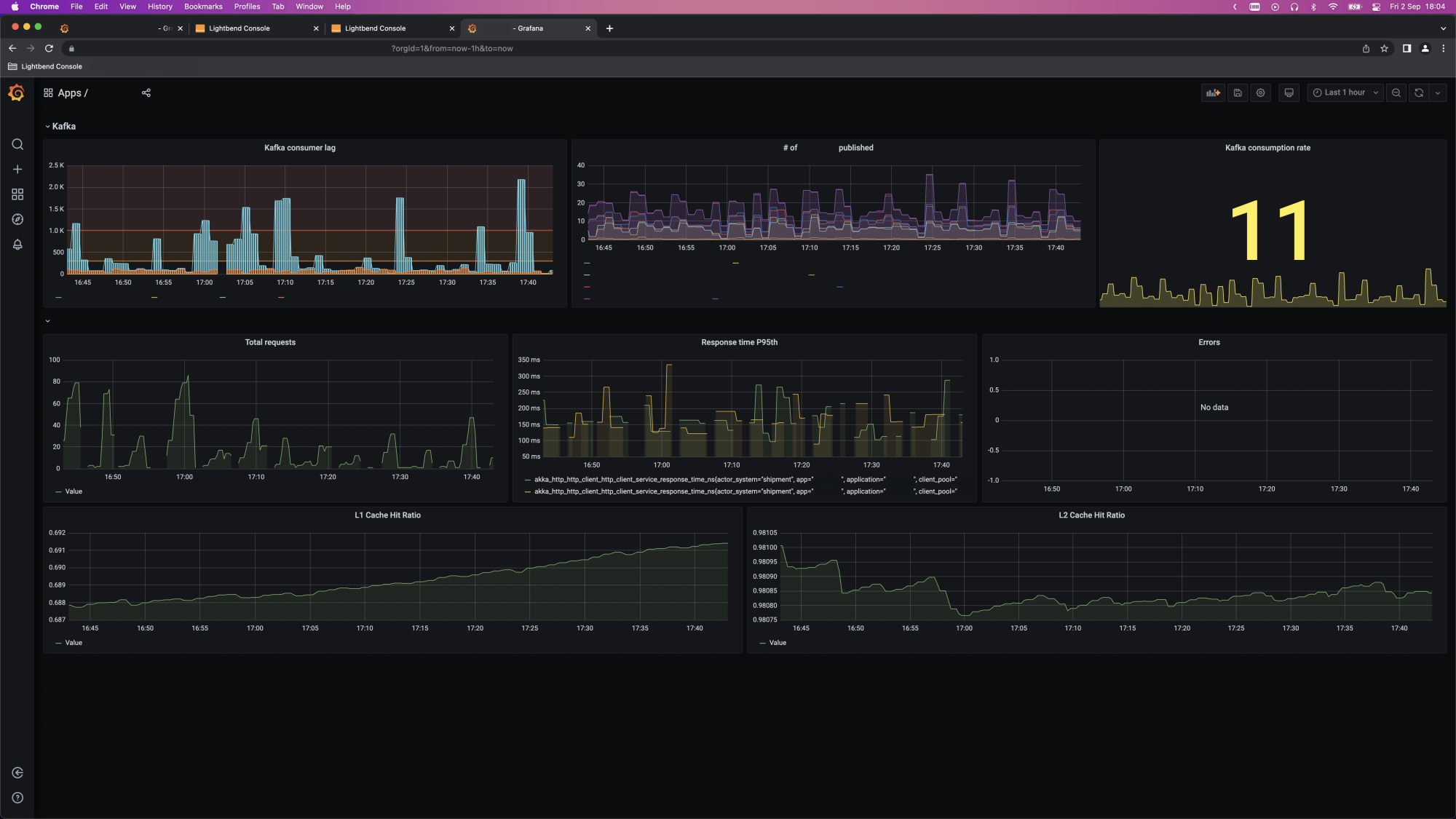Open Alerting bell in the sidebar
The width and height of the screenshot is (1456, 819).
[17, 245]
